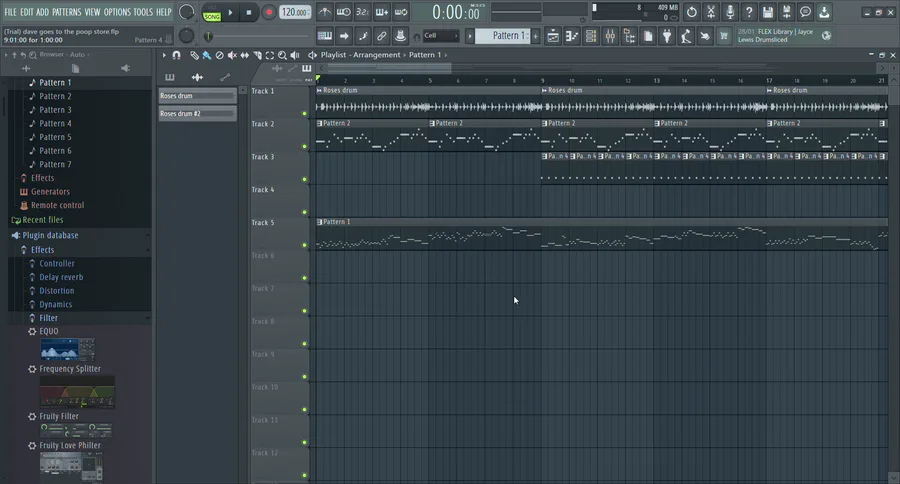900x484 pixels.
Task: Open the ADD menu
Action: (x=42, y=12)
